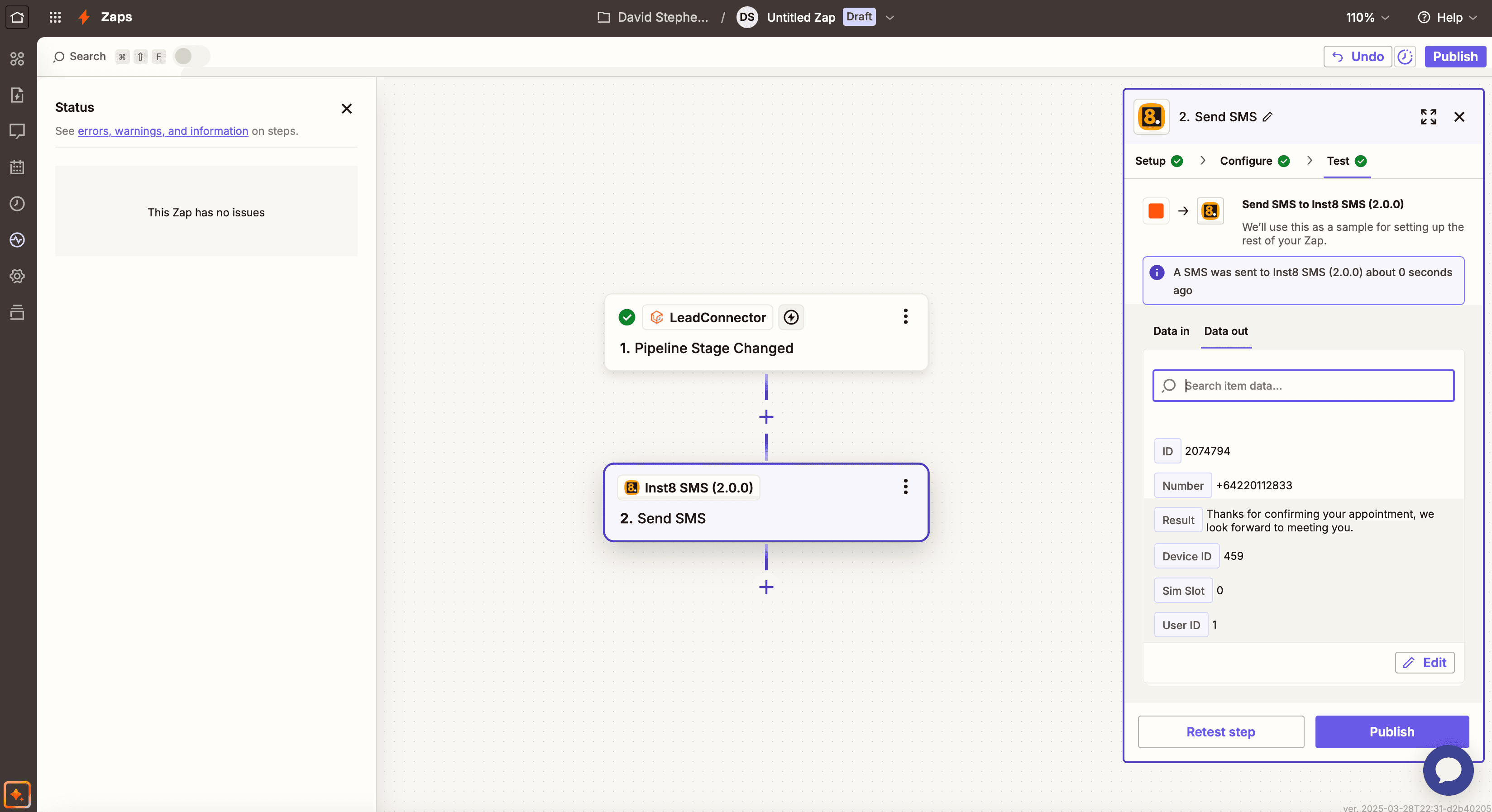Switch to the Test tab
Screen dimensions: 1492x812
pyautogui.click(x=1347, y=161)
